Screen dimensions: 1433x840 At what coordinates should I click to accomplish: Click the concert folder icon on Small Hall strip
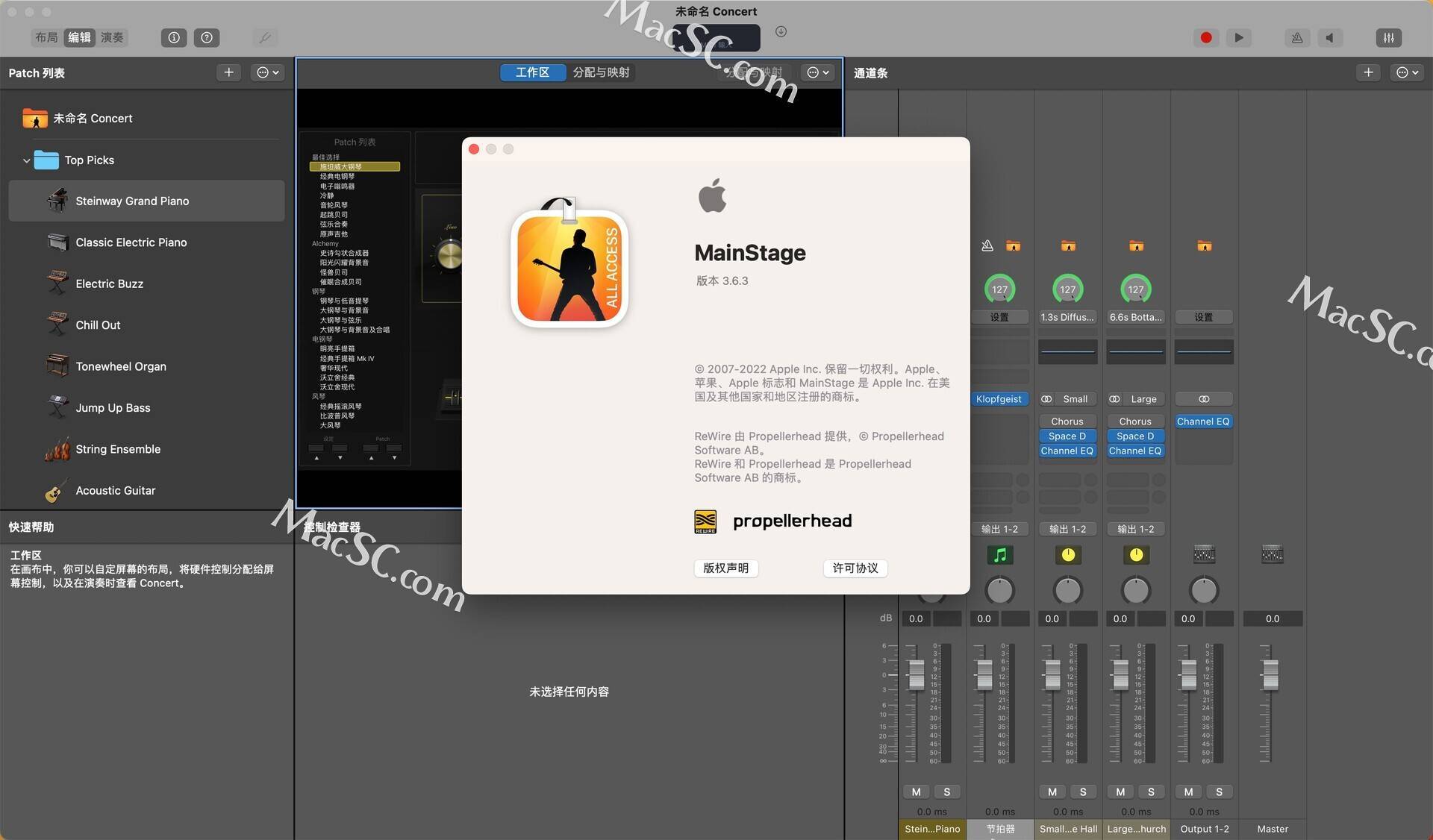1068,245
